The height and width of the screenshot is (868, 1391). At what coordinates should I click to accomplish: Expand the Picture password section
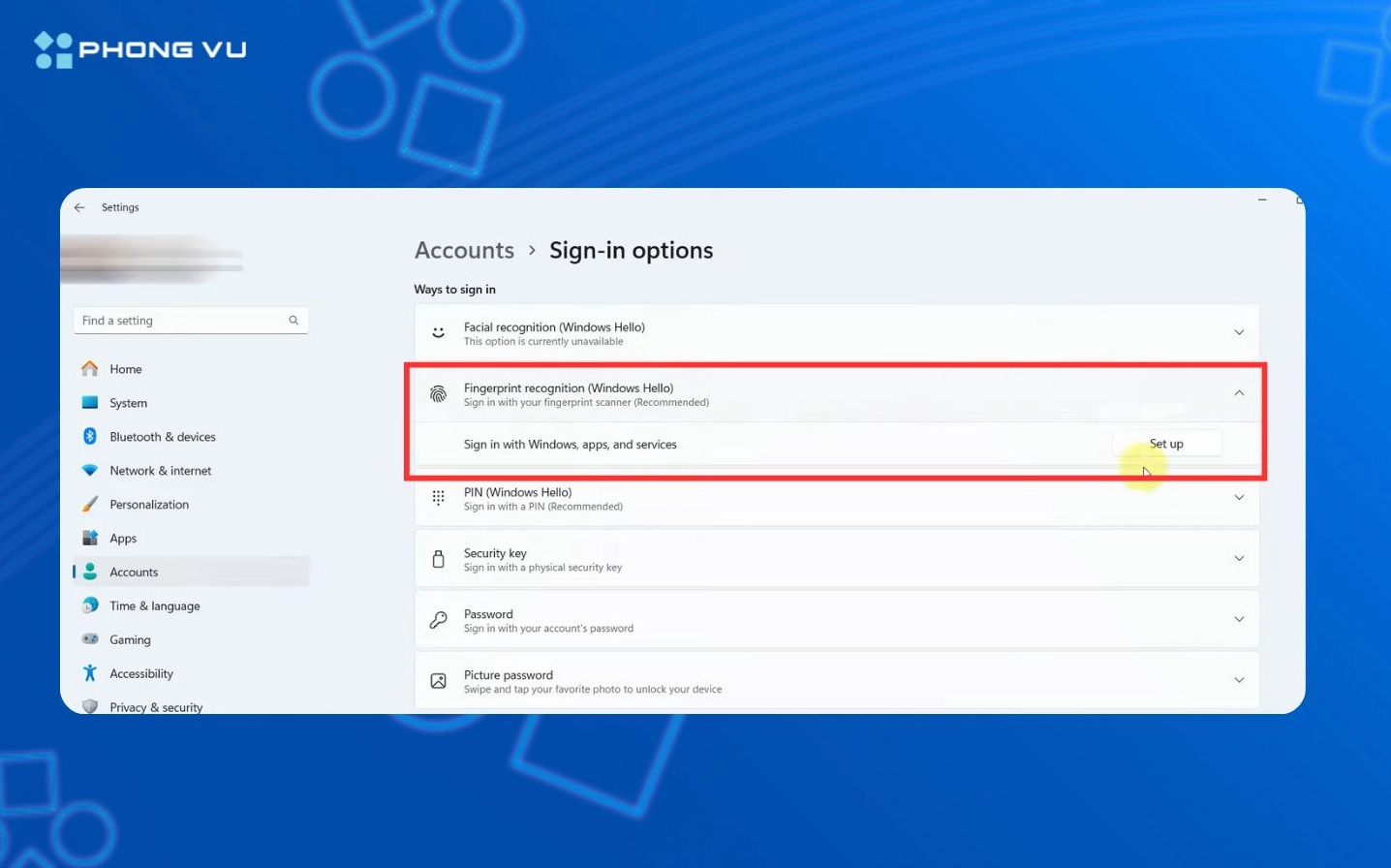(x=1239, y=680)
